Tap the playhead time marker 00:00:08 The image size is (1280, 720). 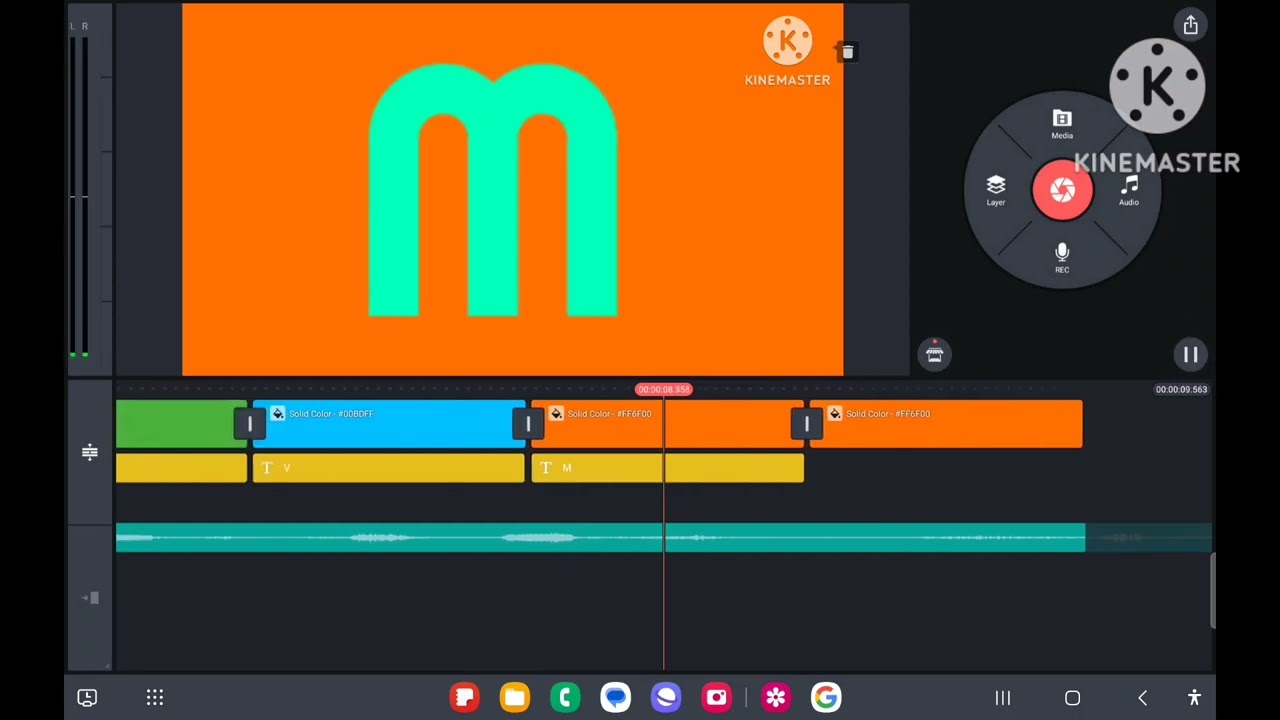tap(664, 389)
